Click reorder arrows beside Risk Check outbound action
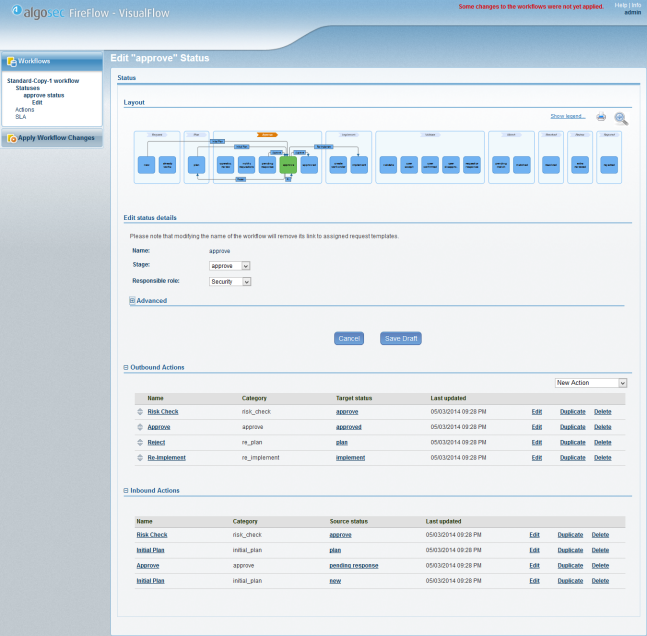The image size is (647, 636). click(140, 412)
